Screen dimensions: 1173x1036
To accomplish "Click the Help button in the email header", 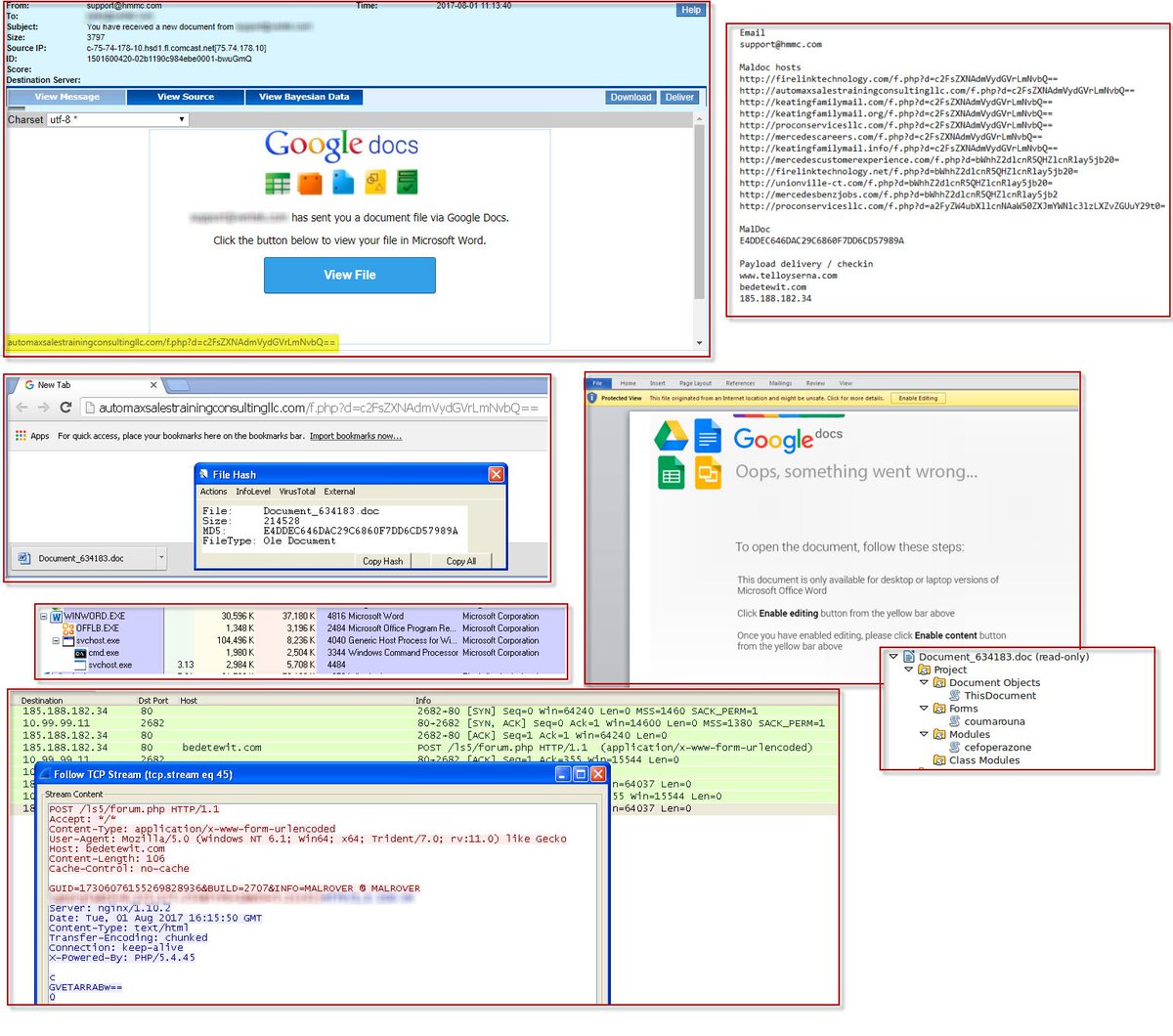I will click(x=691, y=10).
